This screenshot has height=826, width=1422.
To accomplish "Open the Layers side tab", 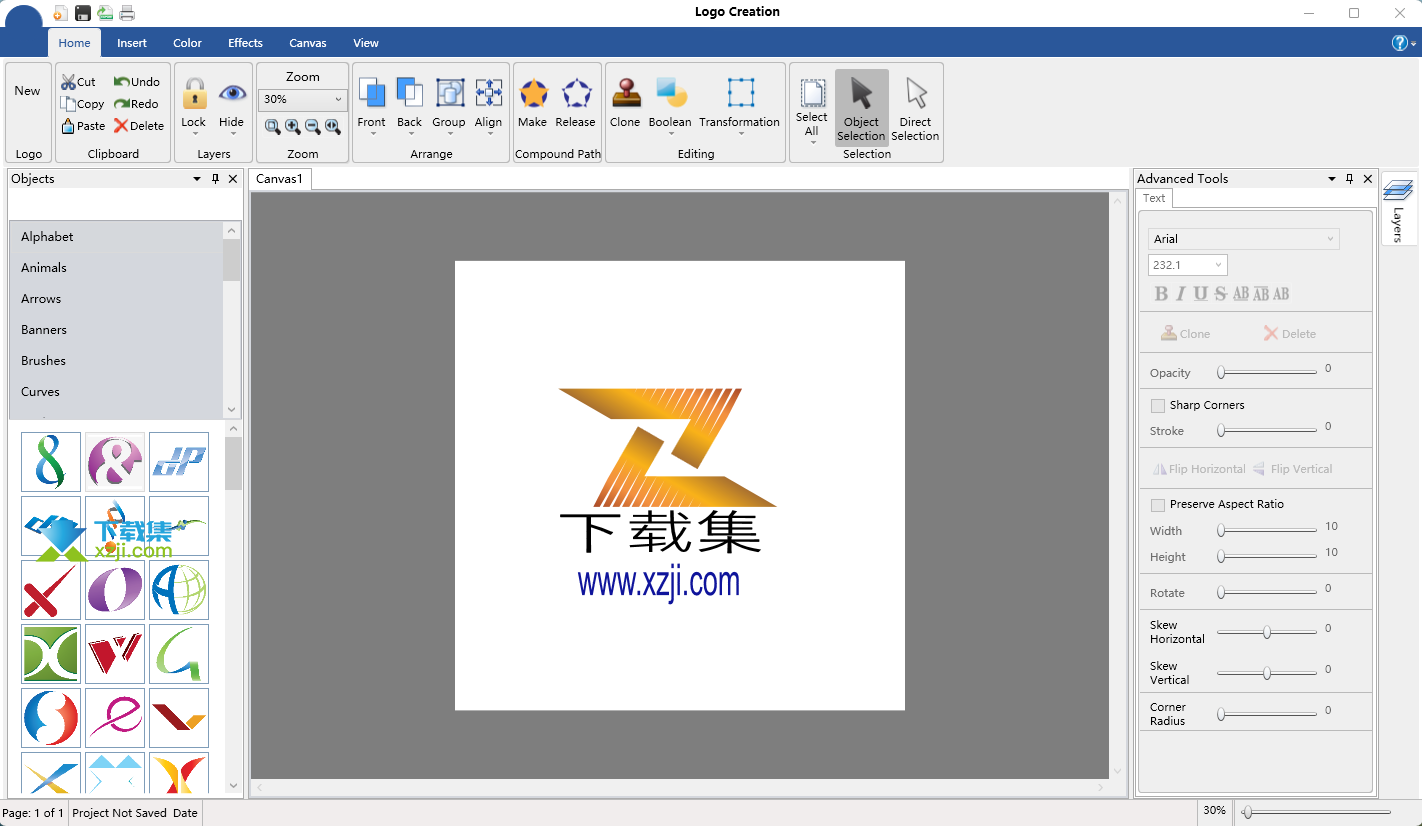I will tap(1398, 208).
